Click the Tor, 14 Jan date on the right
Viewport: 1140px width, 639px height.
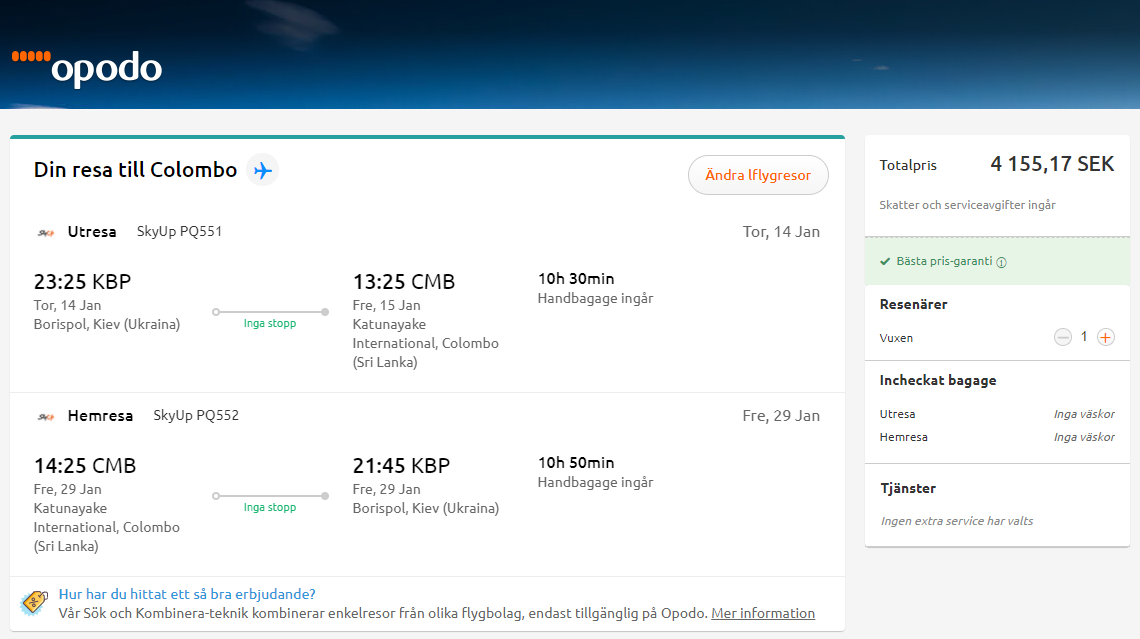coord(781,232)
